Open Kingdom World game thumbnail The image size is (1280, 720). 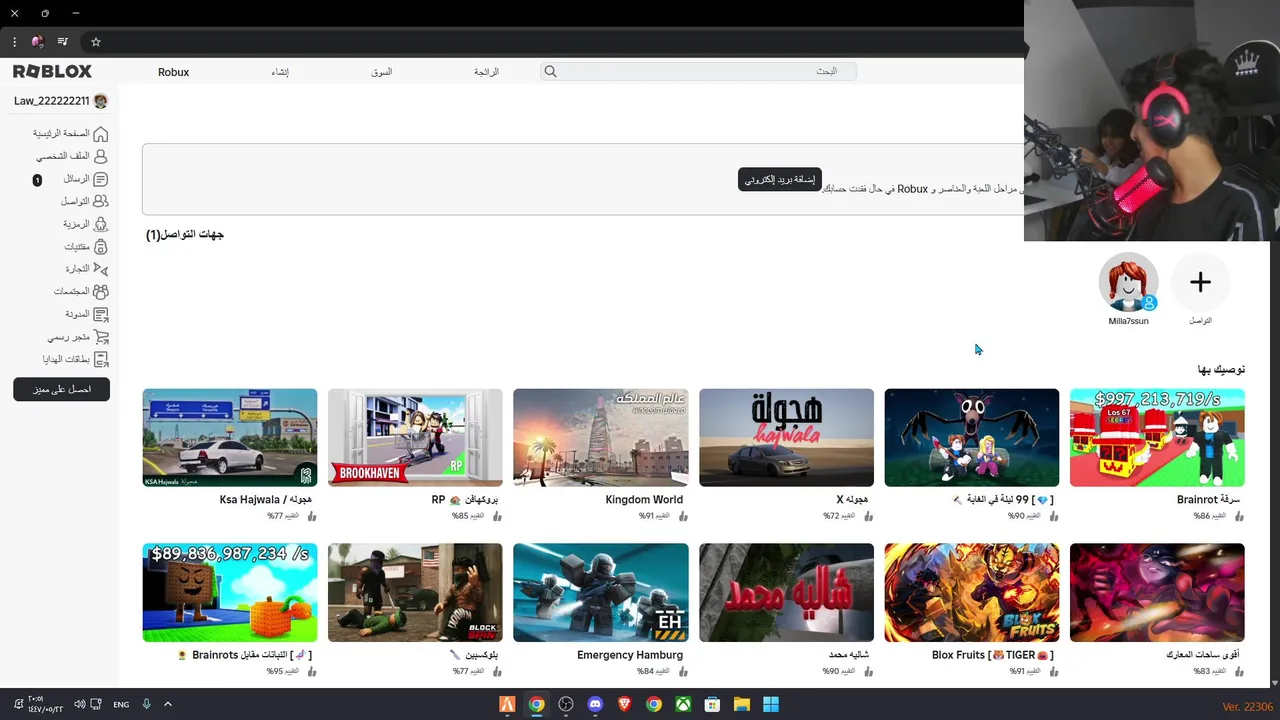[x=601, y=438]
